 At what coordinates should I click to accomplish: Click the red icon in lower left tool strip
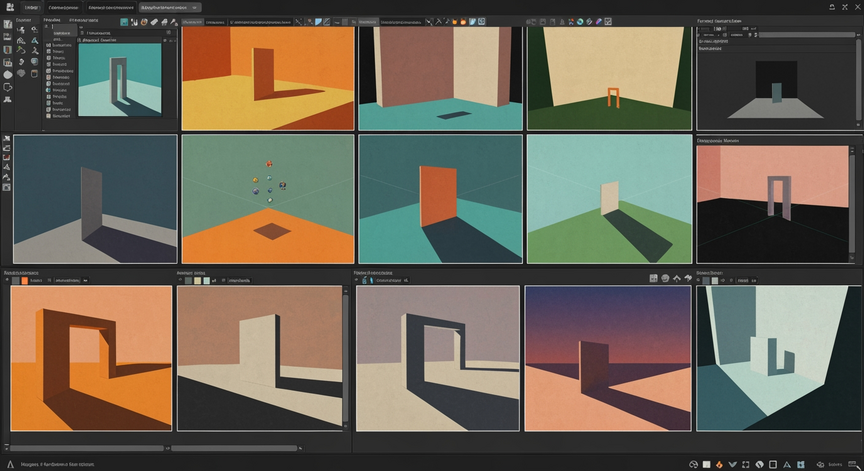pyautogui.click(x=7, y=158)
